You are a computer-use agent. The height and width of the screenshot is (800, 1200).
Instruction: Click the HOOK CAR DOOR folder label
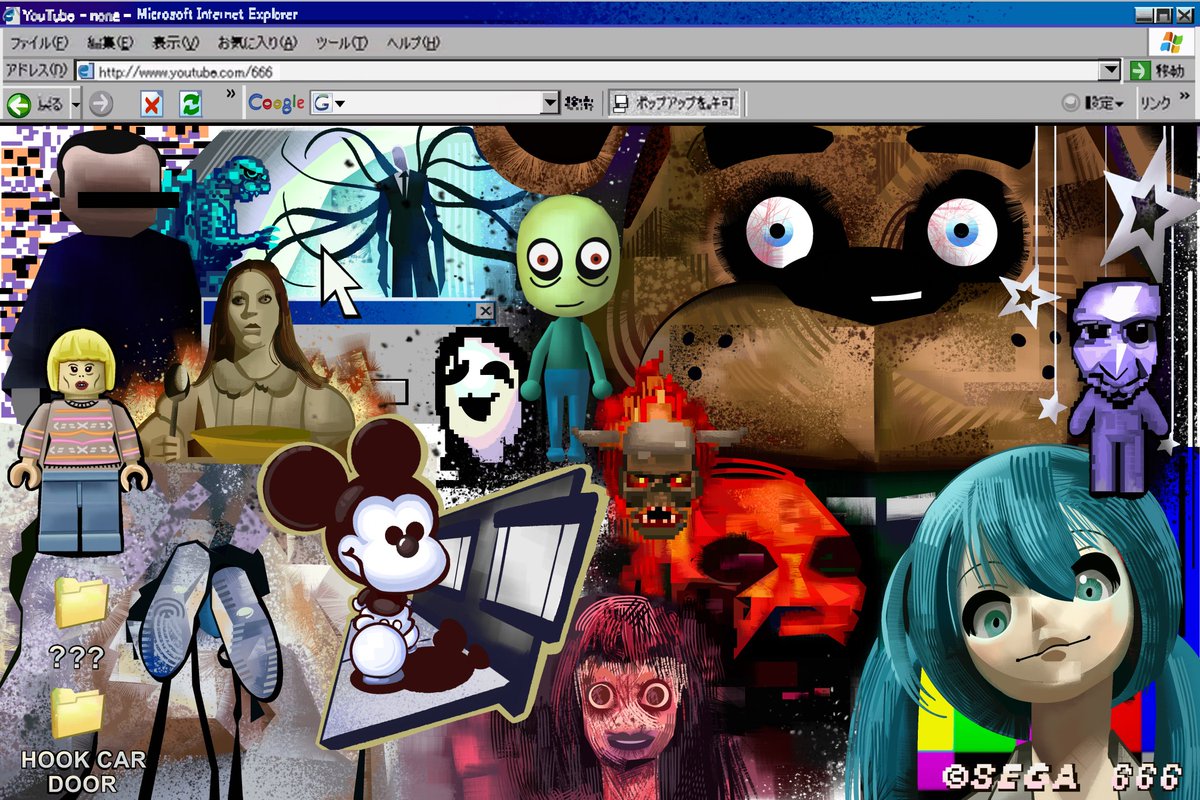(x=83, y=772)
